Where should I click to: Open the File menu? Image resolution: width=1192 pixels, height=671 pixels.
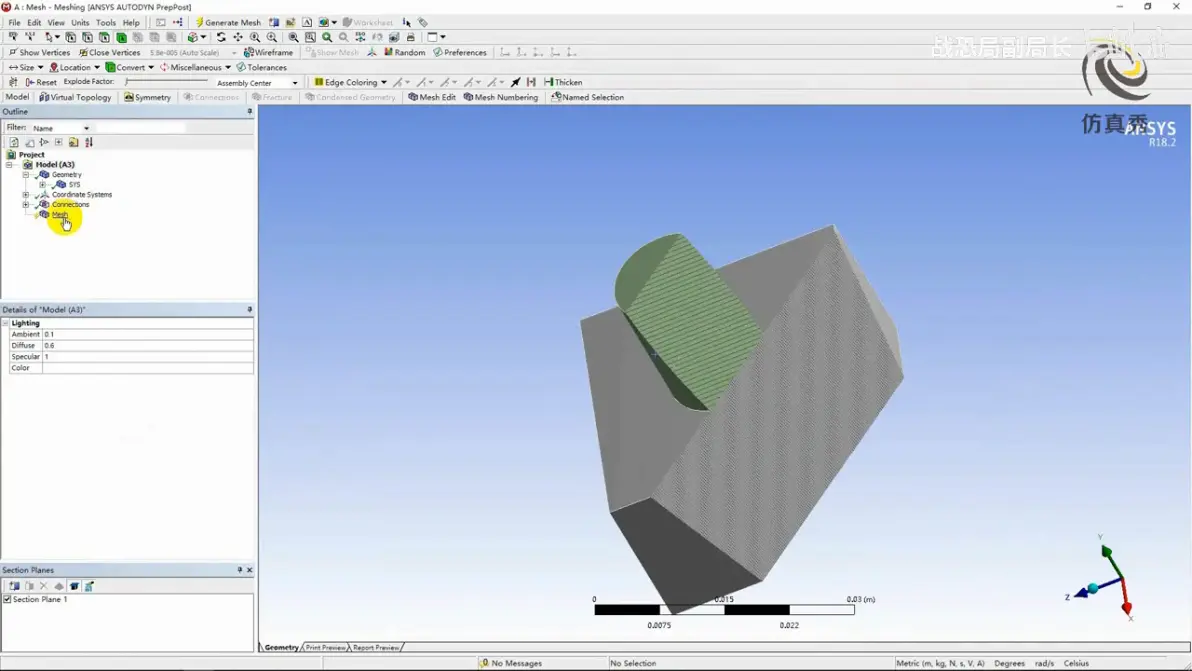tap(14, 23)
